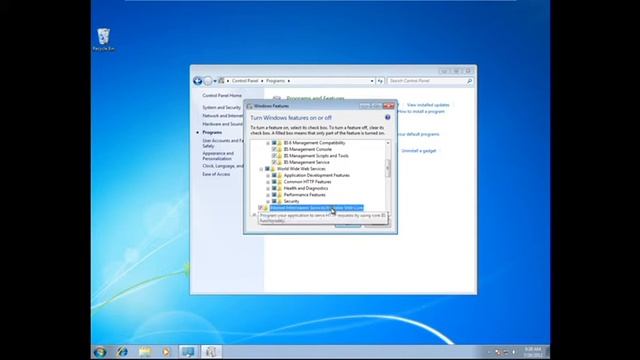The image size is (640, 360).
Task: Toggle Common HTTP Features checkbox
Action: (274, 182)
